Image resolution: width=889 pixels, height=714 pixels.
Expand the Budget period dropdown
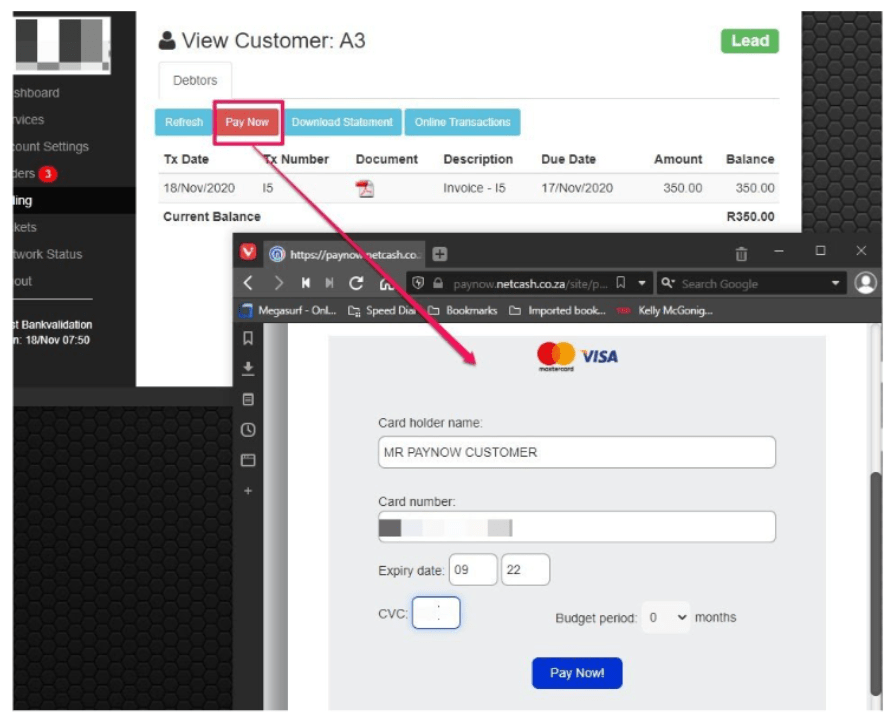tap(667, 618)
